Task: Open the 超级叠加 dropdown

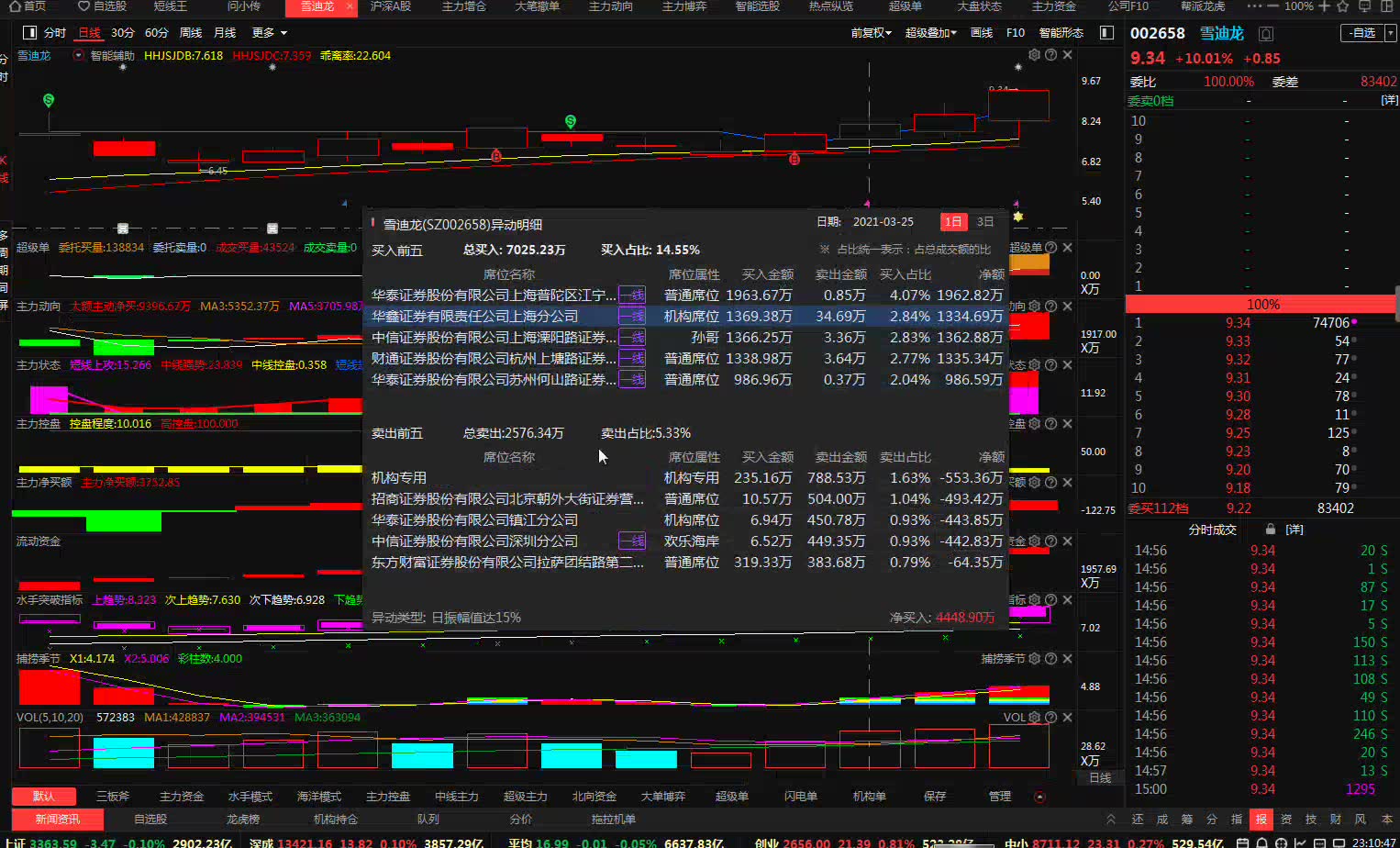Action: point(931,33)
